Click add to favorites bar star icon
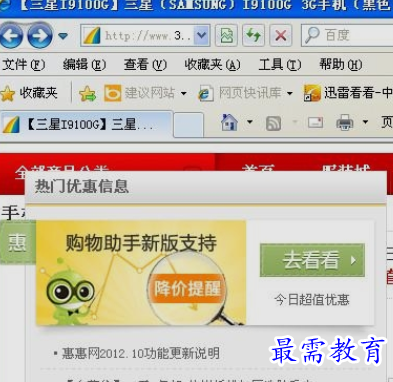393x382 pixels. [87, 94]
